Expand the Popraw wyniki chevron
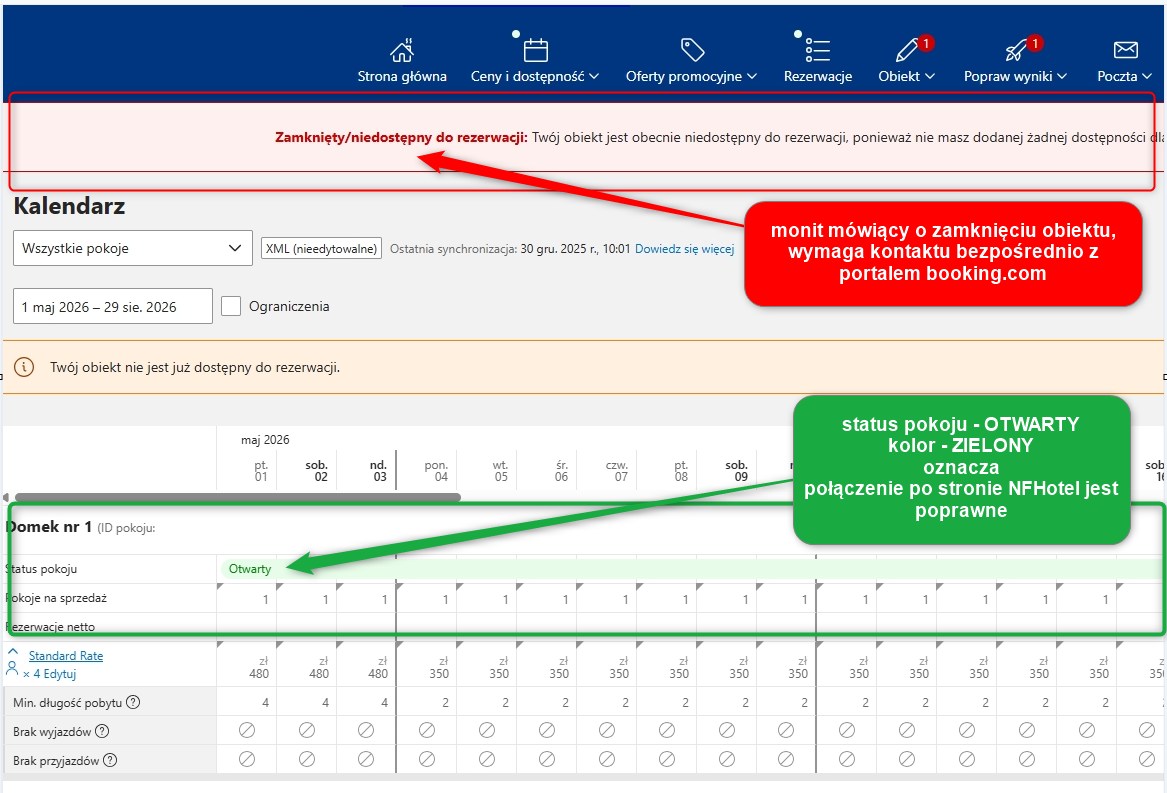 tap(1062, 76)
